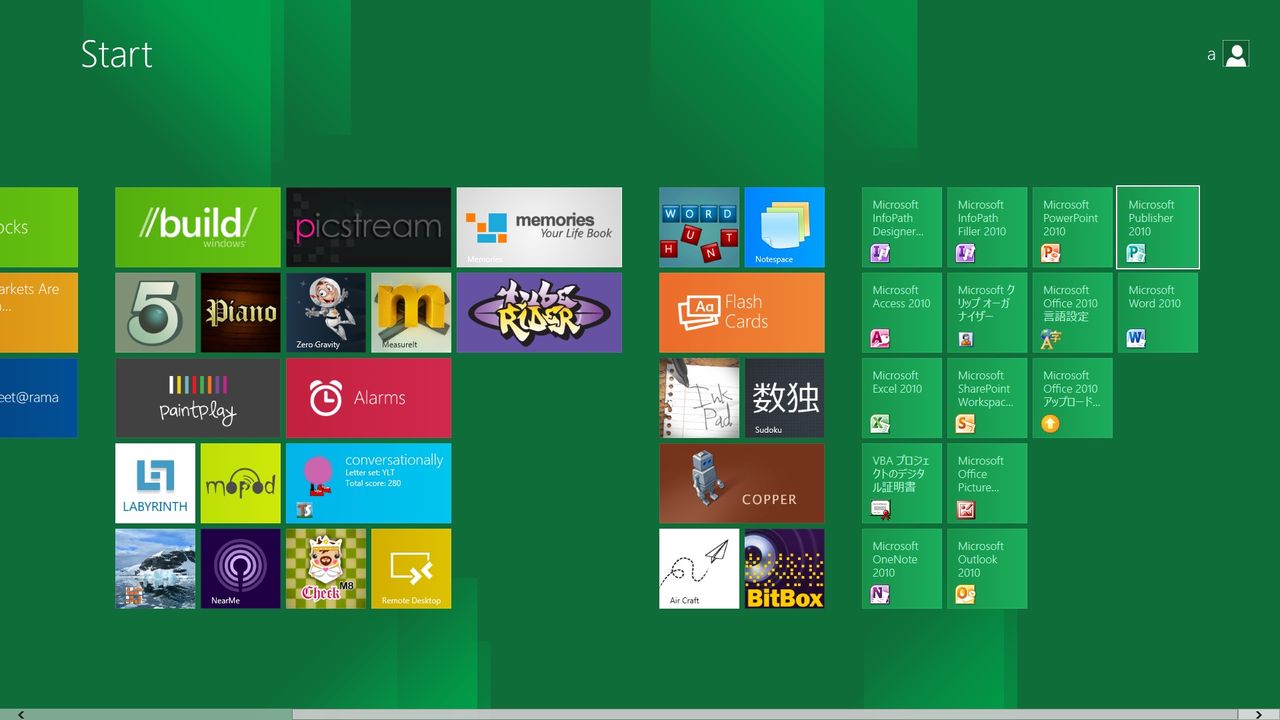Open Microsoft Office 2010 言語設定 tile
This screenshot has height=720, width=1280.
tap(1072, 313)
